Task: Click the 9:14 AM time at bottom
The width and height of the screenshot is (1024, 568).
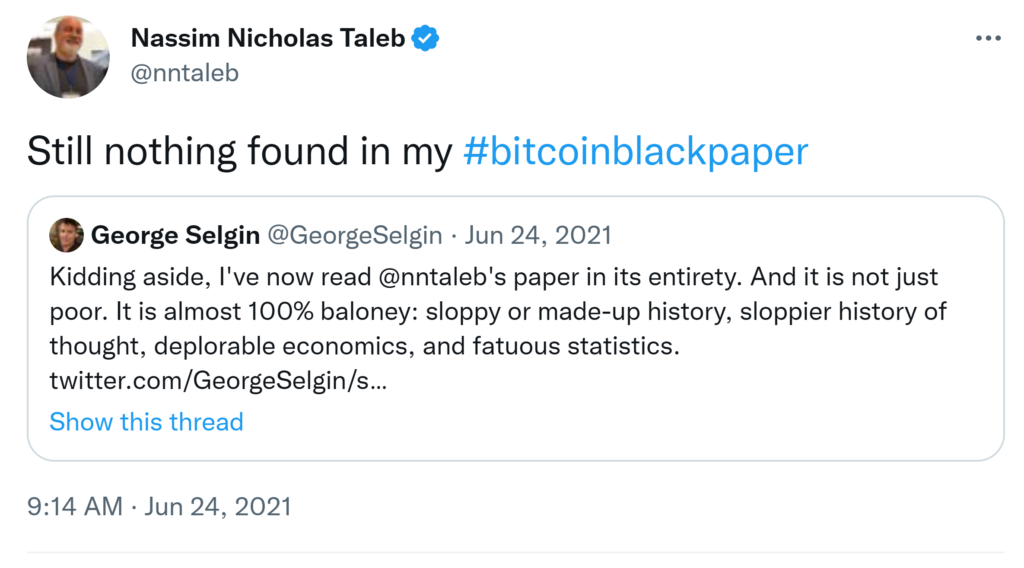Action: click(x=74, y=506)
